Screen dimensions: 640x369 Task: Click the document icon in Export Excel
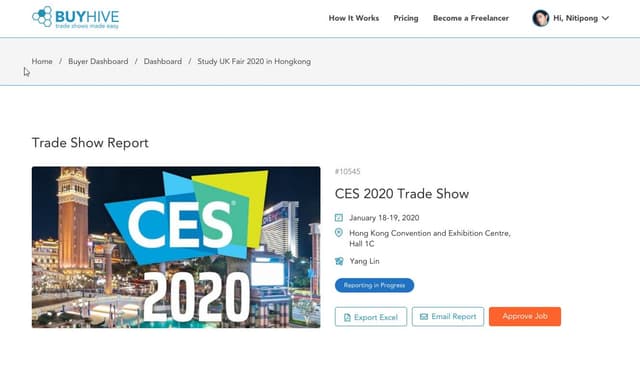point(347,317)
